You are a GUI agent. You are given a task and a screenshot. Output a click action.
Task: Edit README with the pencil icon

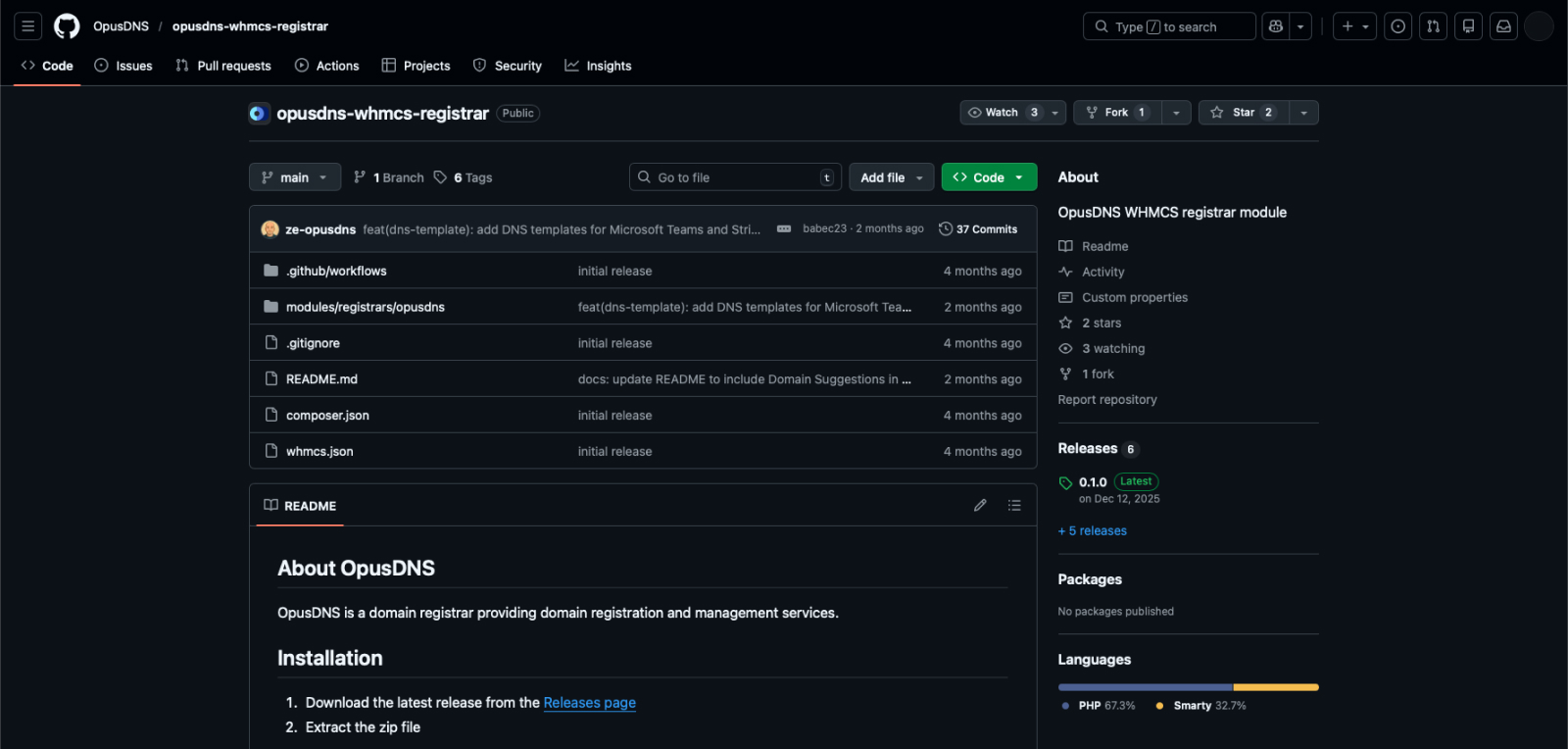click(x=980, y=506)
